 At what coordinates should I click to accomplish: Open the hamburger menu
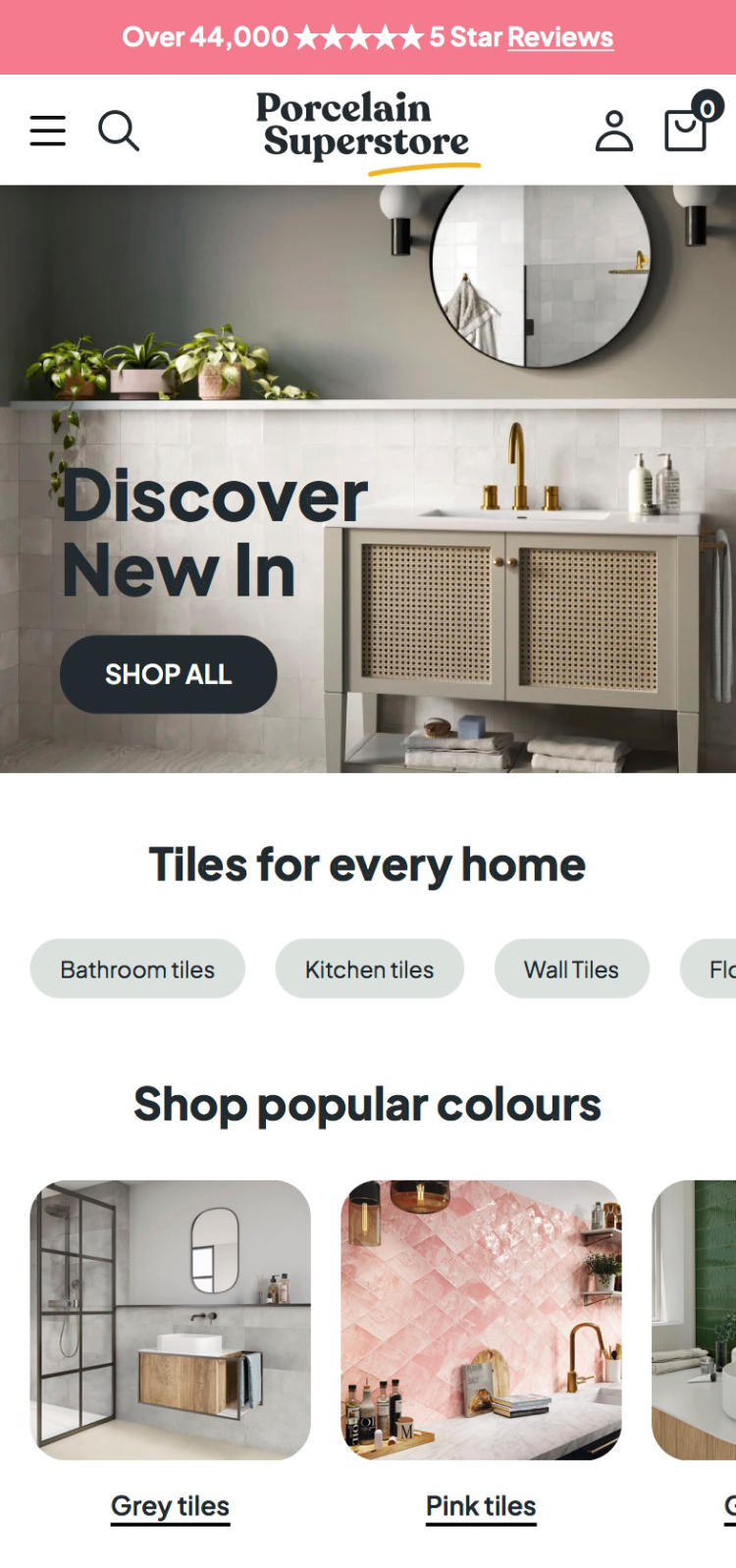(x=47, y=131)
